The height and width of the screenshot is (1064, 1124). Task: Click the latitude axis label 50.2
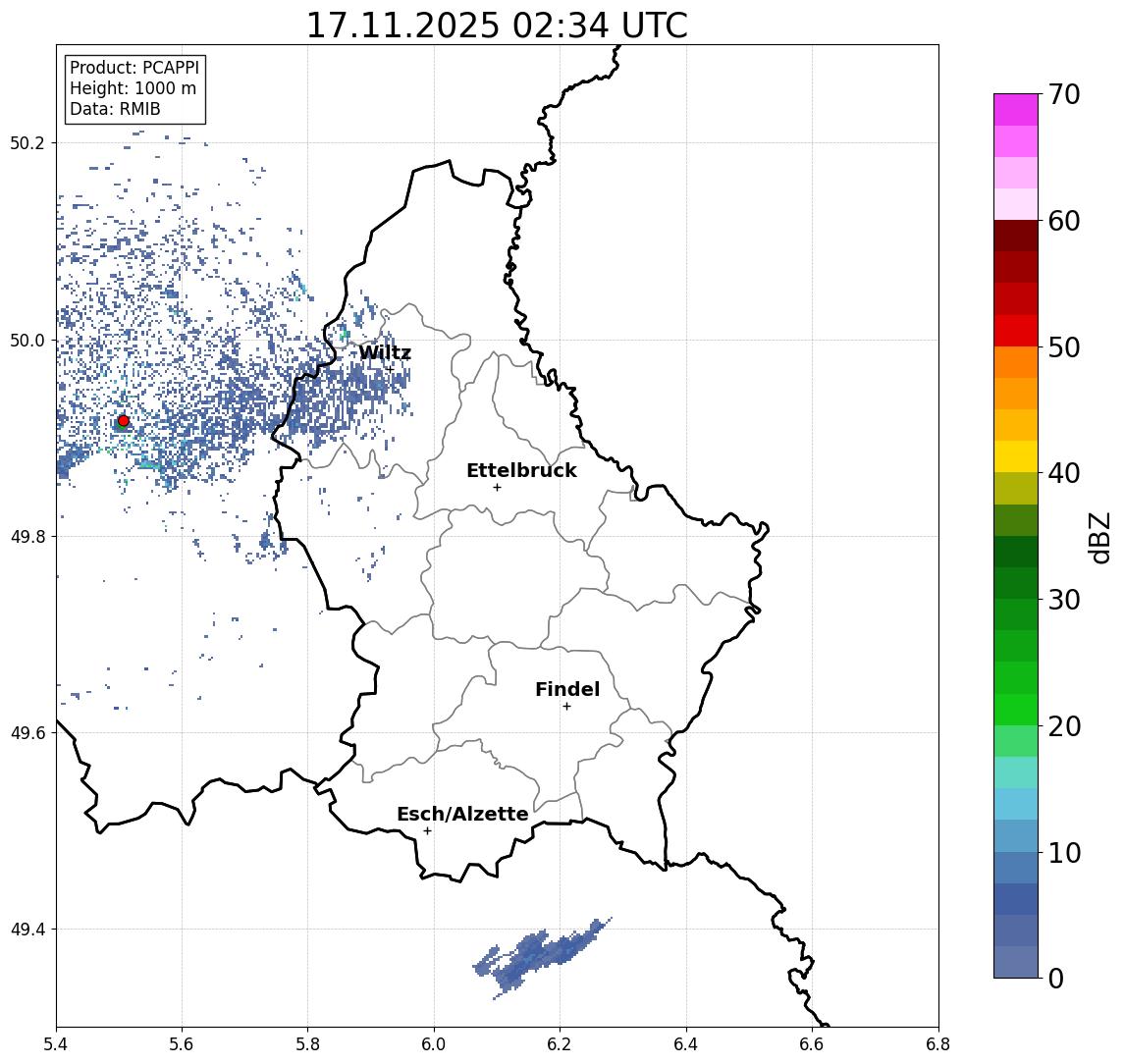pyautogui.click(x=27, y=142)
